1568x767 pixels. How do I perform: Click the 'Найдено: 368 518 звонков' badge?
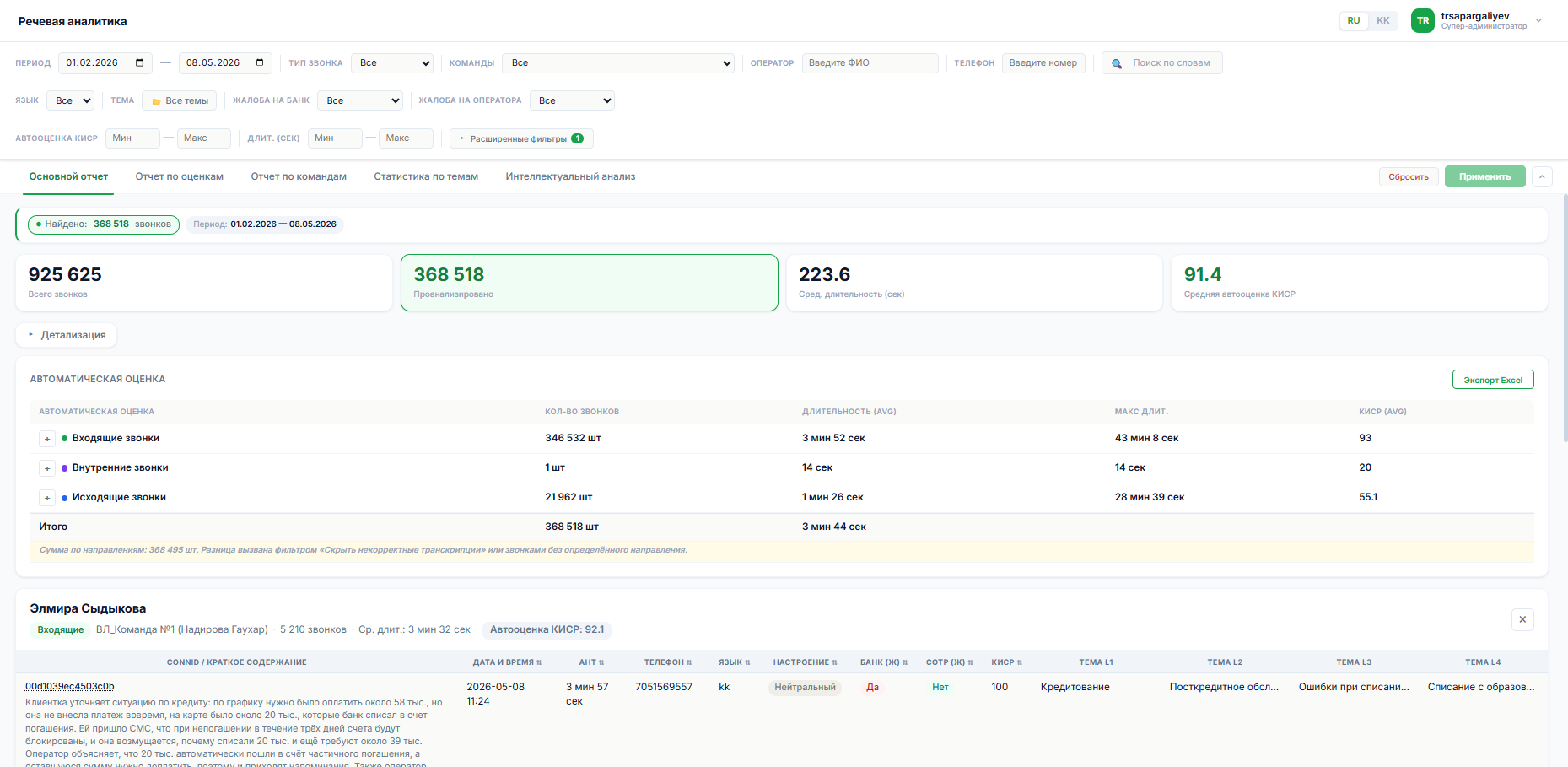click(104, 224)
